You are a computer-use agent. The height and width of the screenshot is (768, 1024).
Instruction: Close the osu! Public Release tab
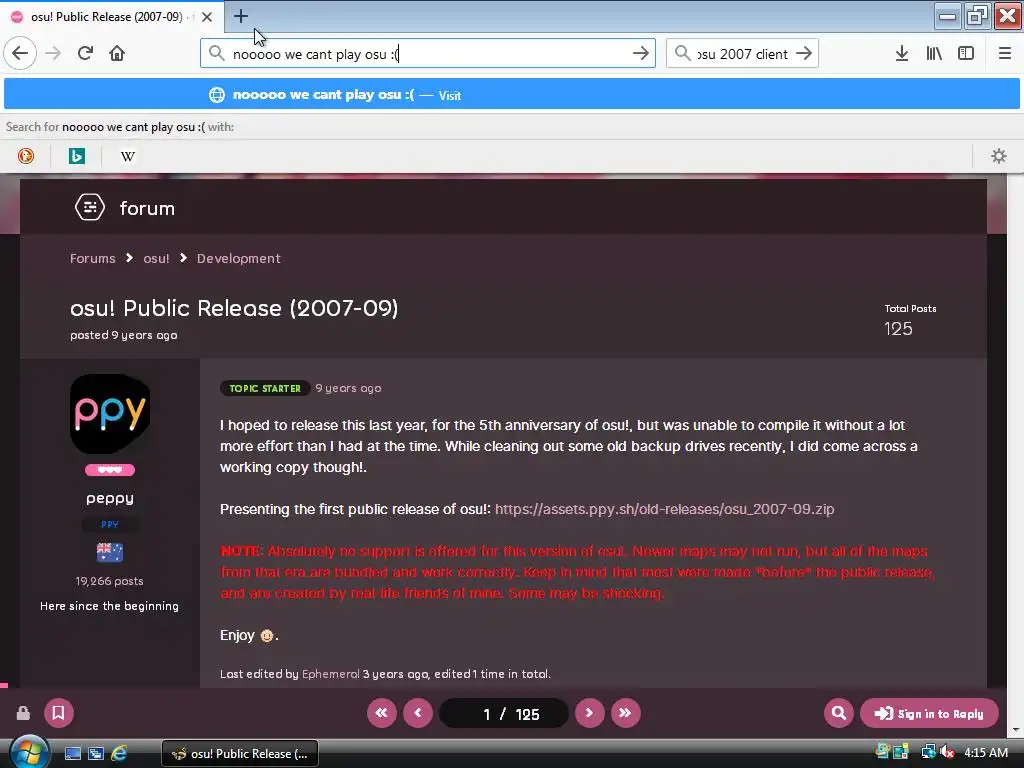coord(207,17)
